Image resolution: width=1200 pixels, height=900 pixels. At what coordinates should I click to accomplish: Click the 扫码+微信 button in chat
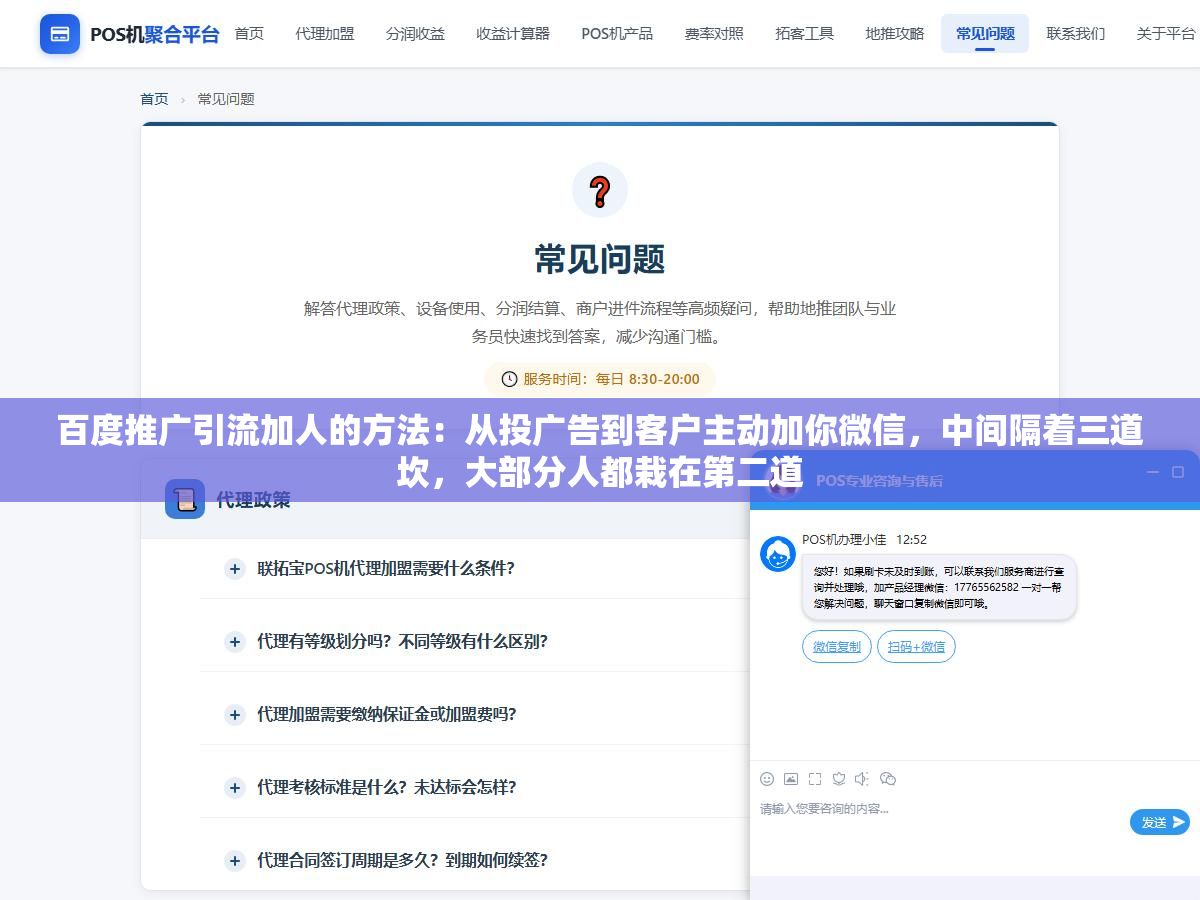(916, 646)
